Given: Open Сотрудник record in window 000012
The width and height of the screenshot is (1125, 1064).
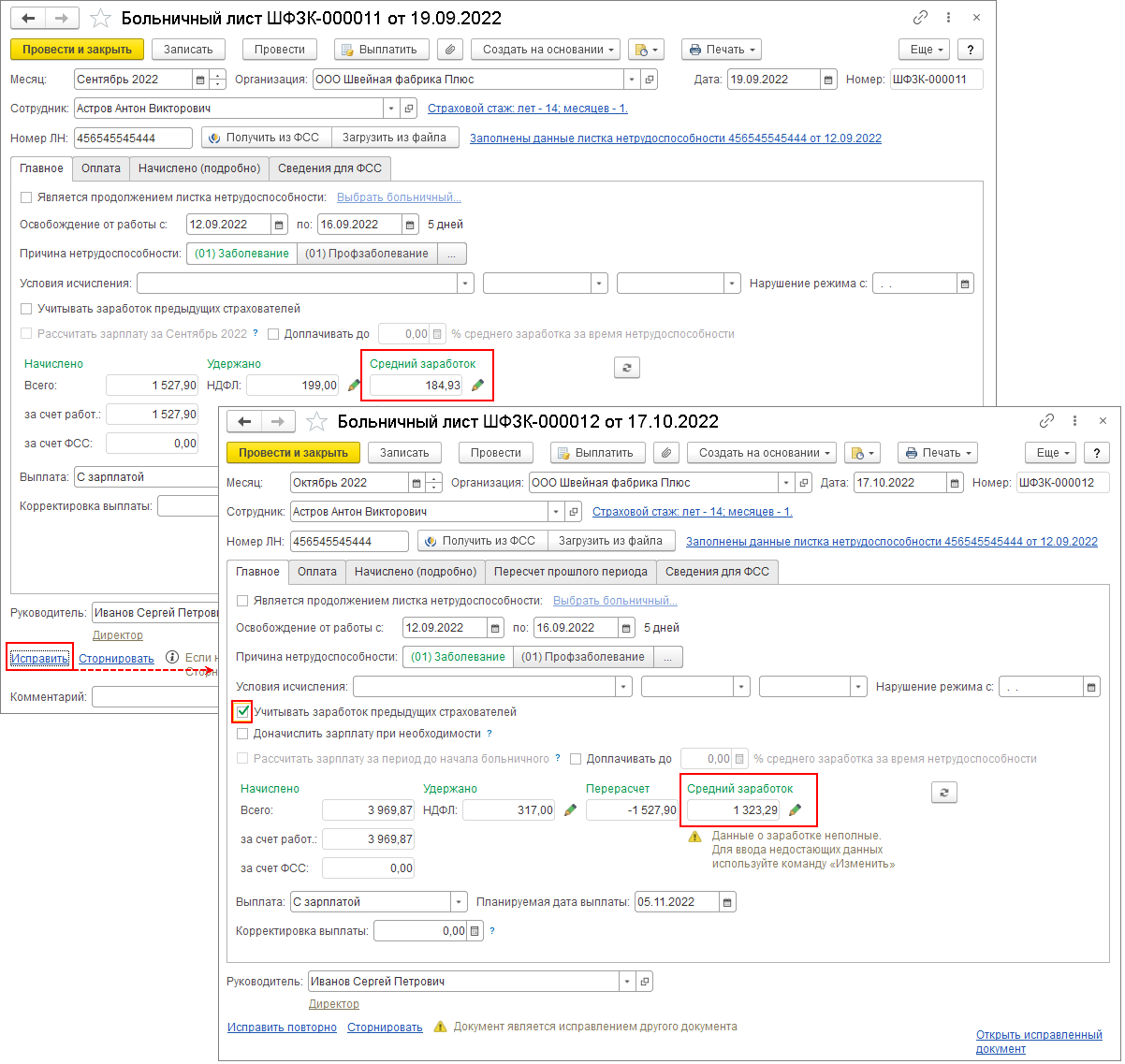Looking at the screenshot, I should [574, 512].
